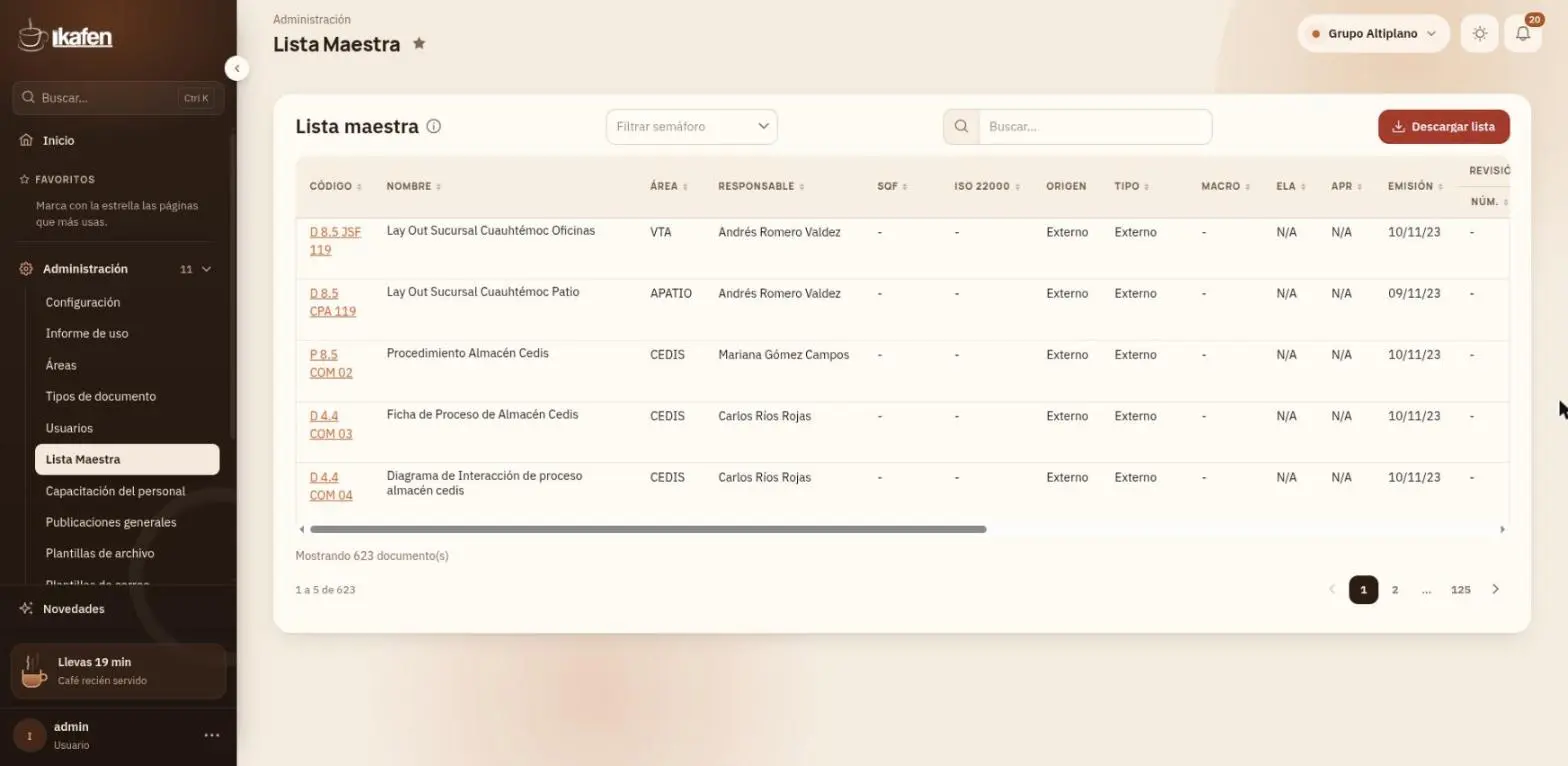
Task: Open the Grupo Altiplano company dropdown
Action: (x=1373, y=34)
